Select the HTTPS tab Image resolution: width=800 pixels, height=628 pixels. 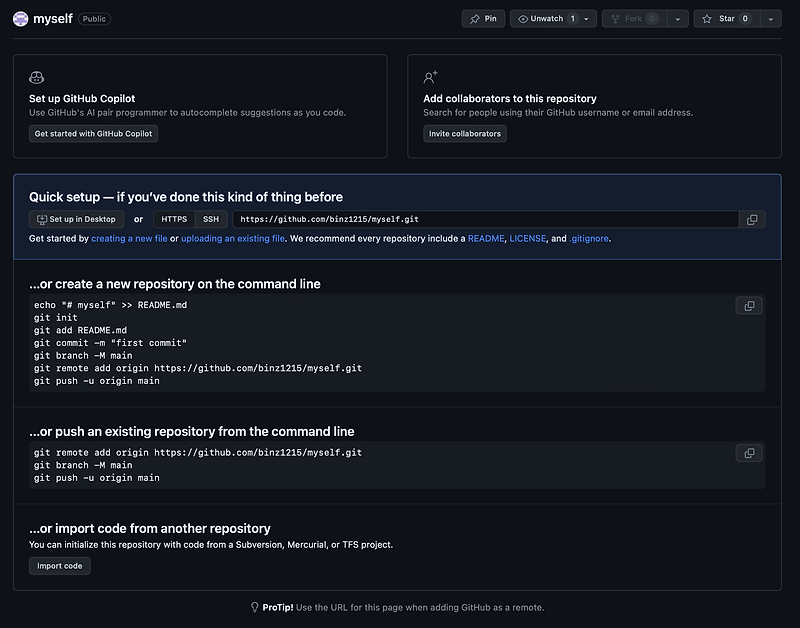pos(174,219)
